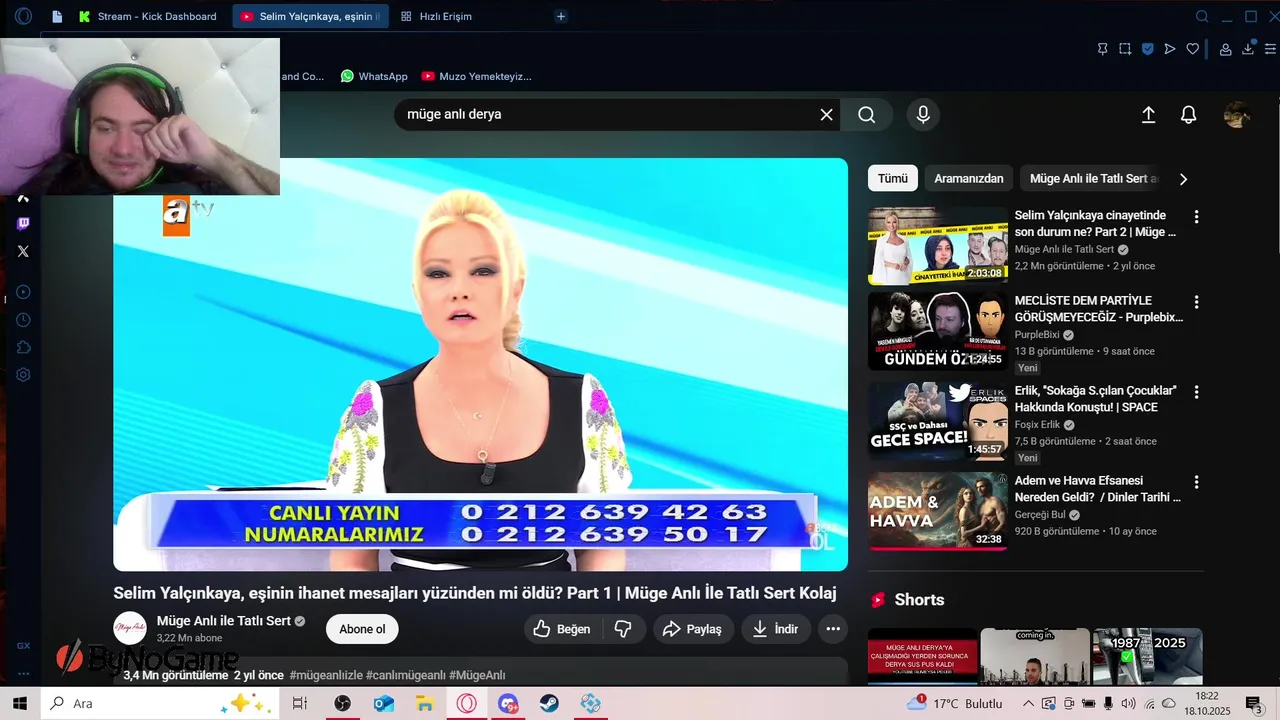Open the browser downloads icon
The width and height of the screenshot is (1280, 720).
click(x=1248, y=49)
